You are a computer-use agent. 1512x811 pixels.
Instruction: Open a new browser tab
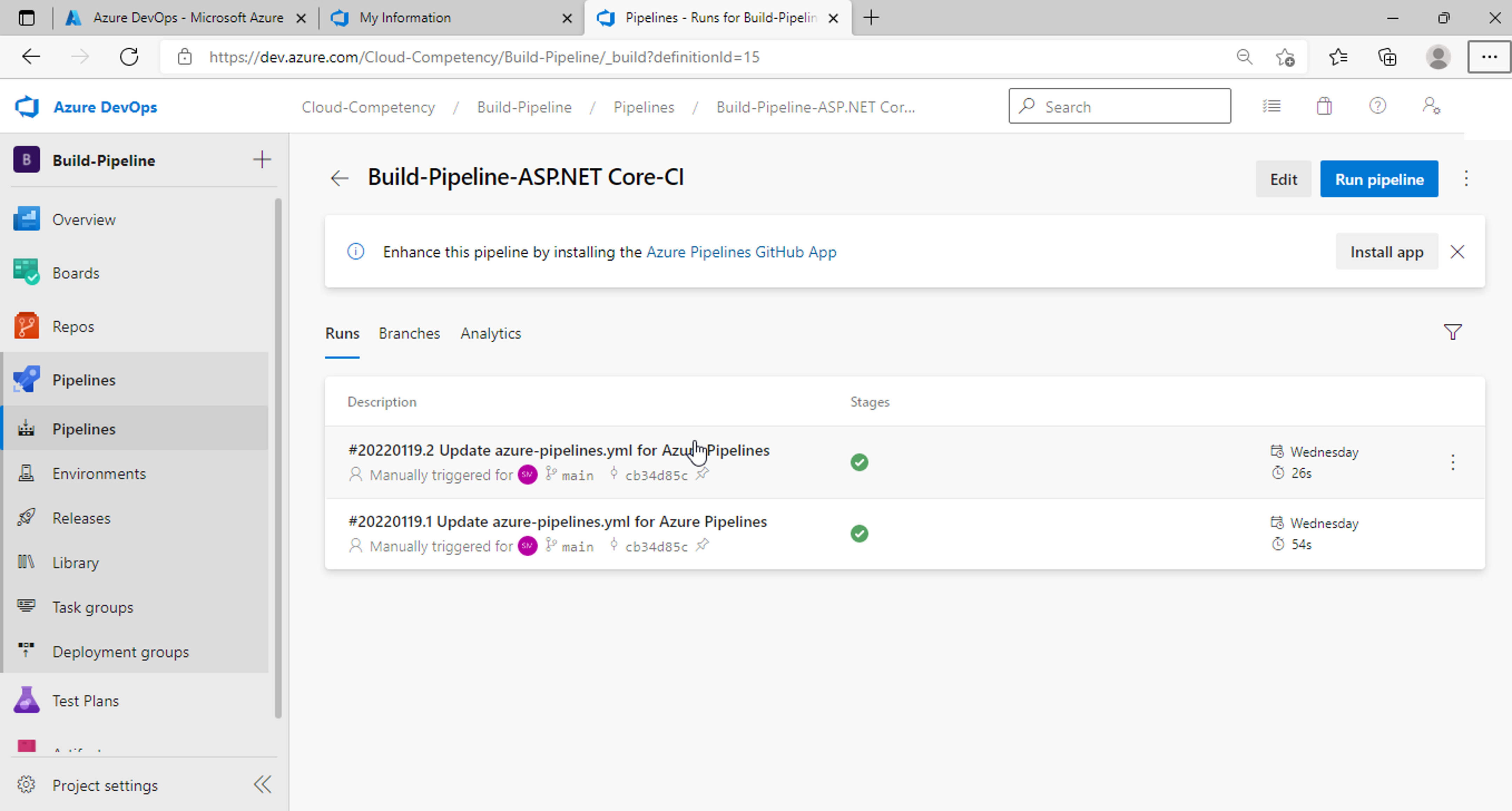coord(871,18)
